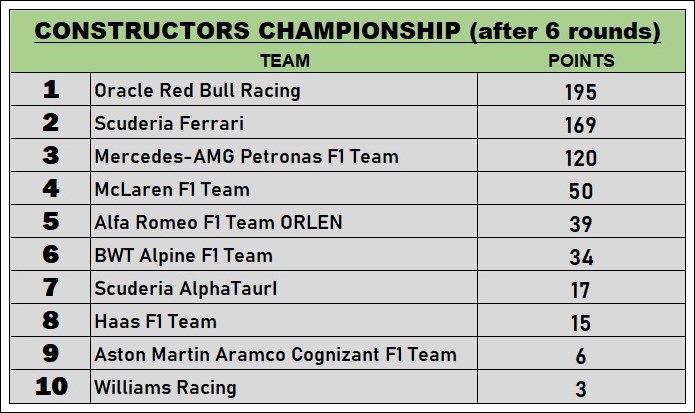Select position number 1 cell
The image size is (695, 413).
(51, 90)
